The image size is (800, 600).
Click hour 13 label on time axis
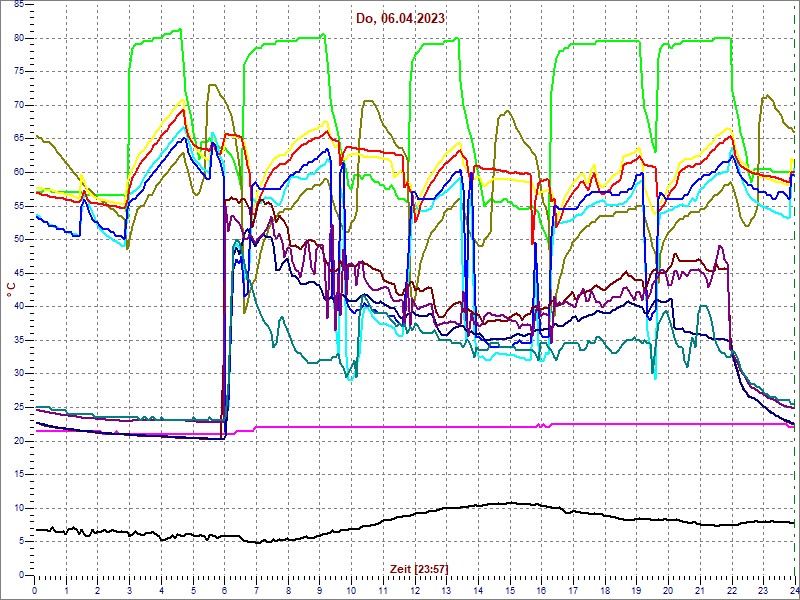pyautogui.click(x=446, y=591)
